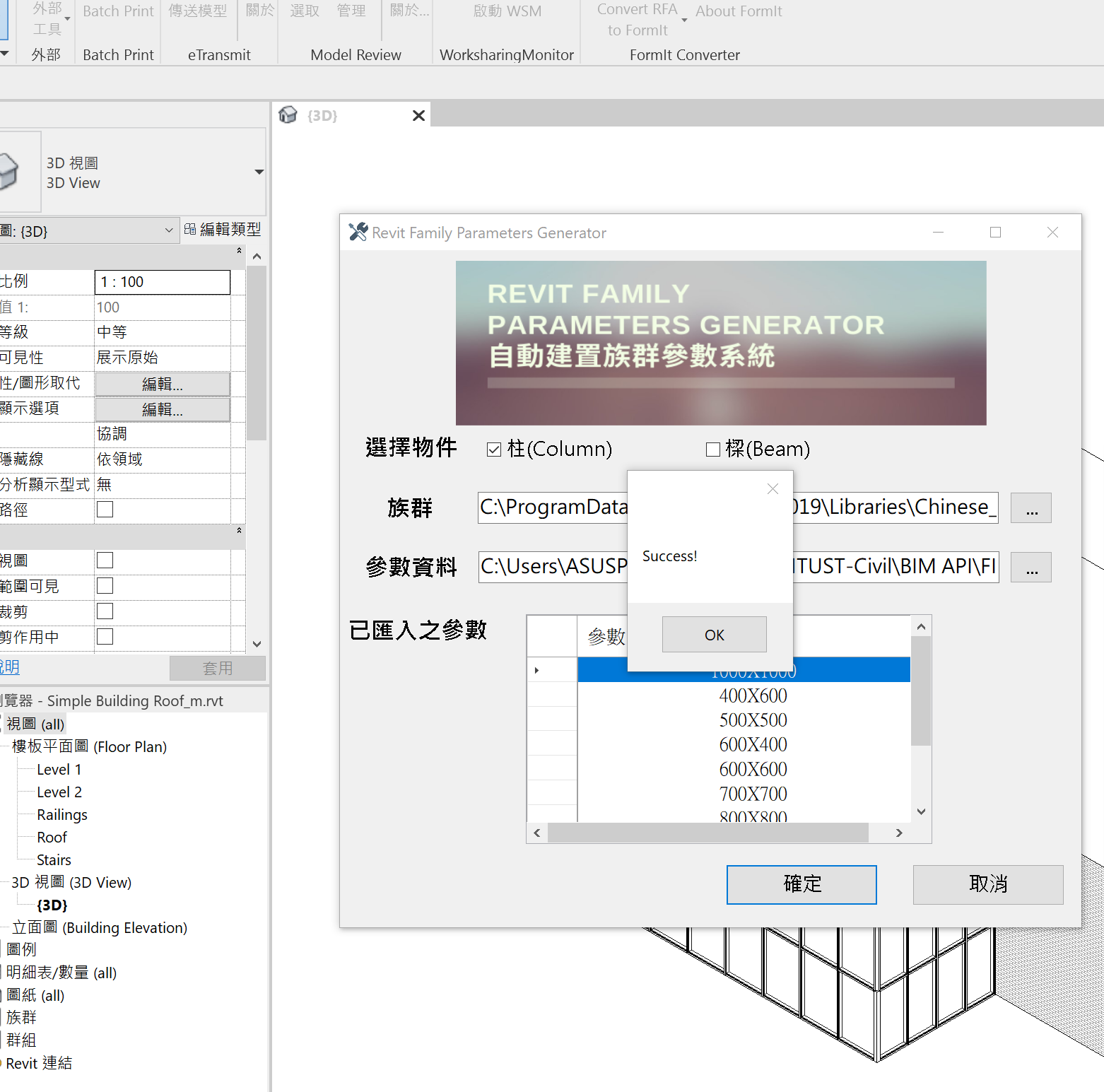The image size is (1104, 1092).
Task: Click the parameter list horizontal scrollbar thumb
Action: (708, 833)
